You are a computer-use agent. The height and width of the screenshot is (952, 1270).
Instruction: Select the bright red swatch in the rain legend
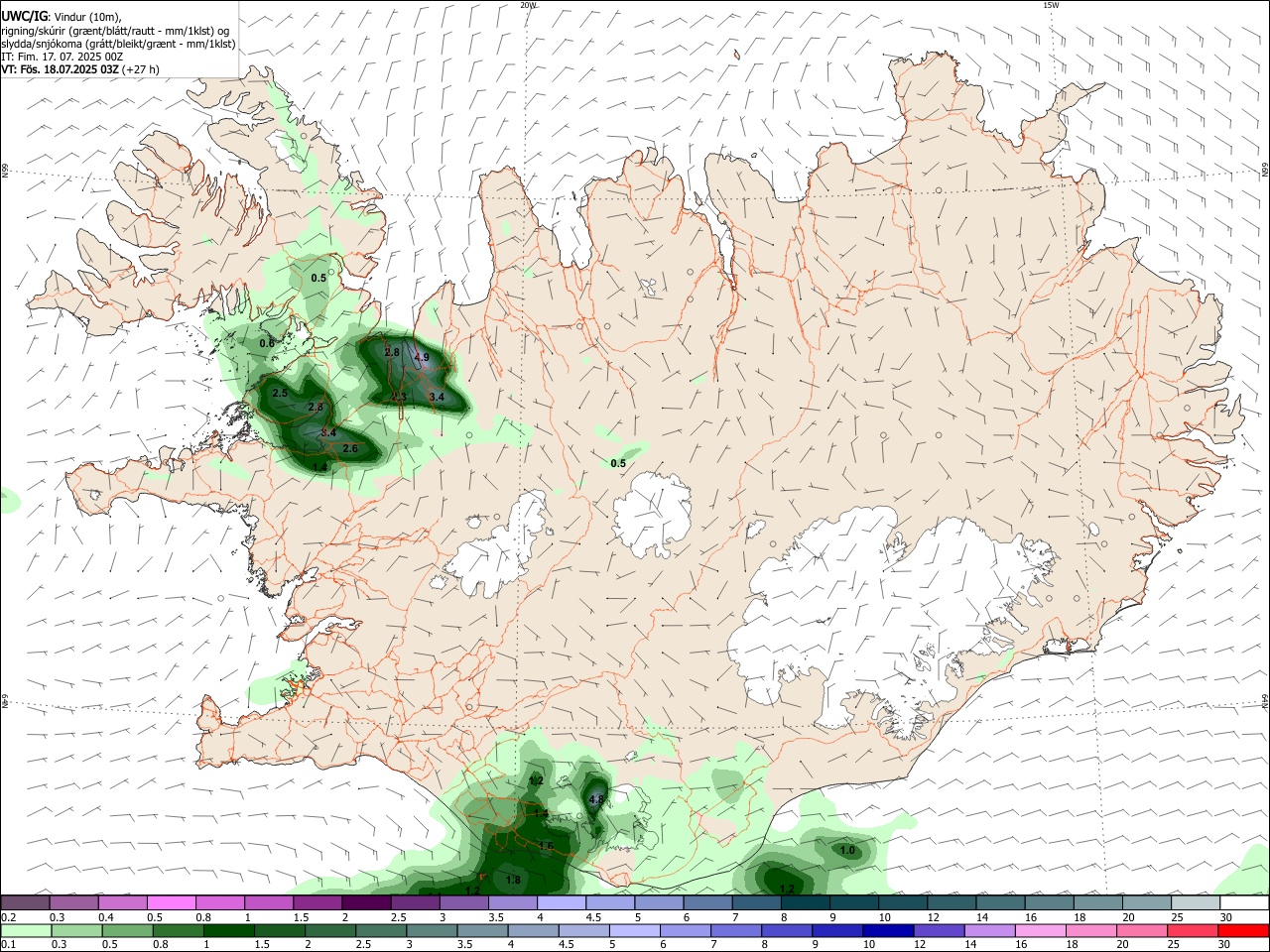(x=1243, y=930)
